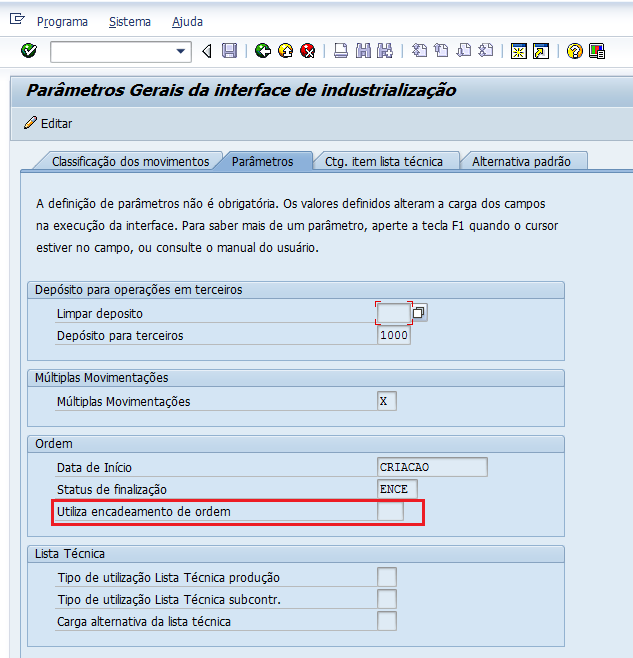Viewport: 633px width, 658px height.
Task: Click the Status de finalização field ENCE
Action: coord(397,489)
